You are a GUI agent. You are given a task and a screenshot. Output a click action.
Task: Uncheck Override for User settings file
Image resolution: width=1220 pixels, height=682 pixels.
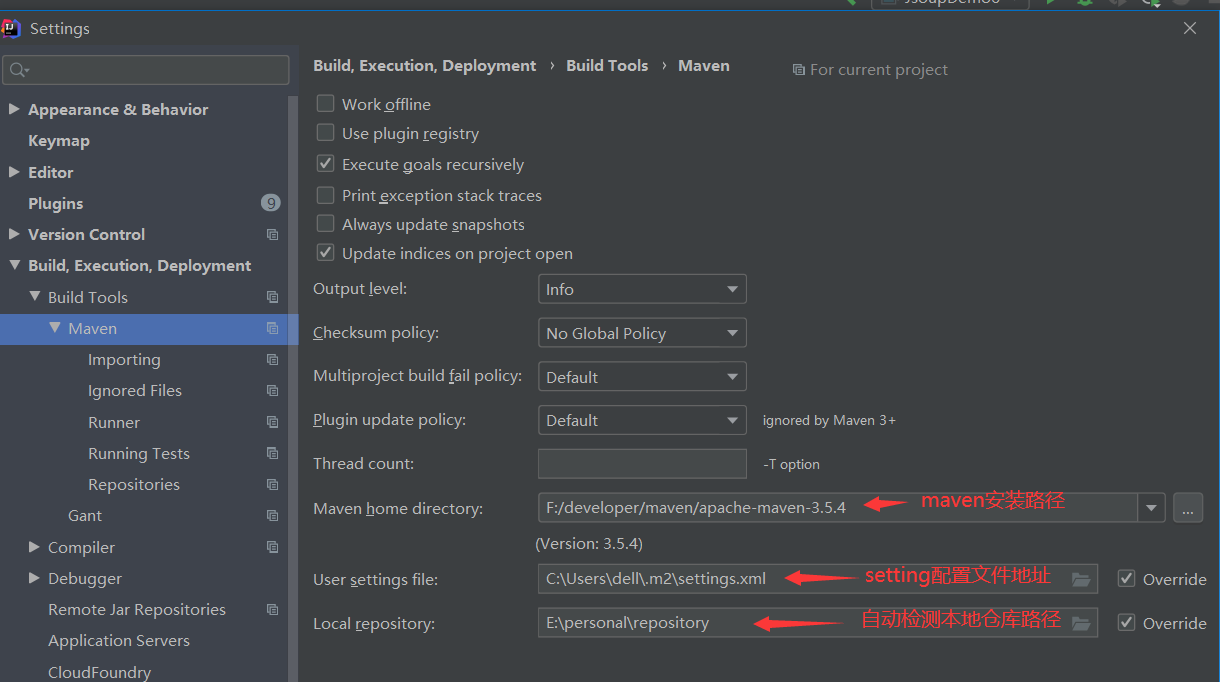(x=1127, y=579)
